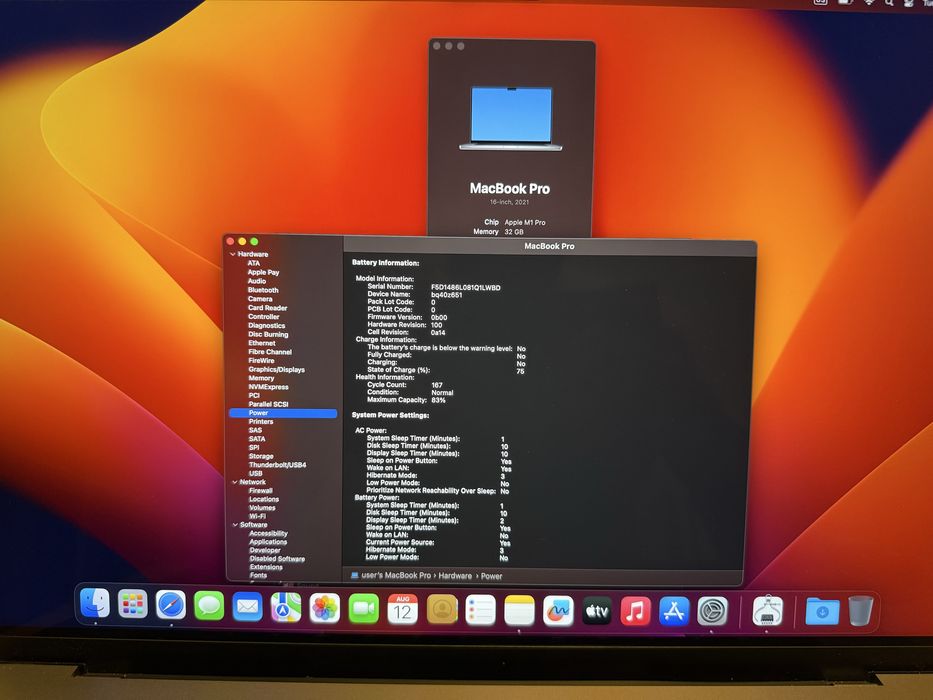Image resolution: width=933 pixels, height=700 pixels.
Task: Open System Settings gear in Dock
Action: point(712,611)
